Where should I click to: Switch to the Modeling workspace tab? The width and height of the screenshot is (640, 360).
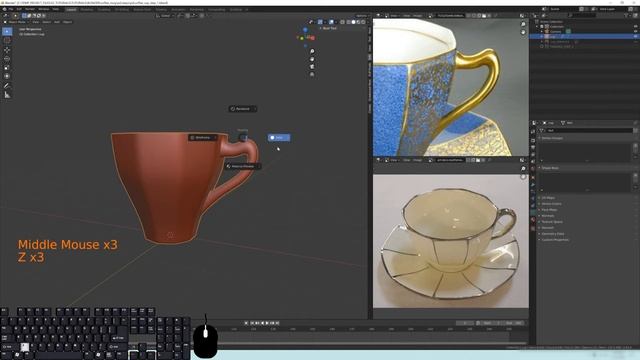pos(87,9)
